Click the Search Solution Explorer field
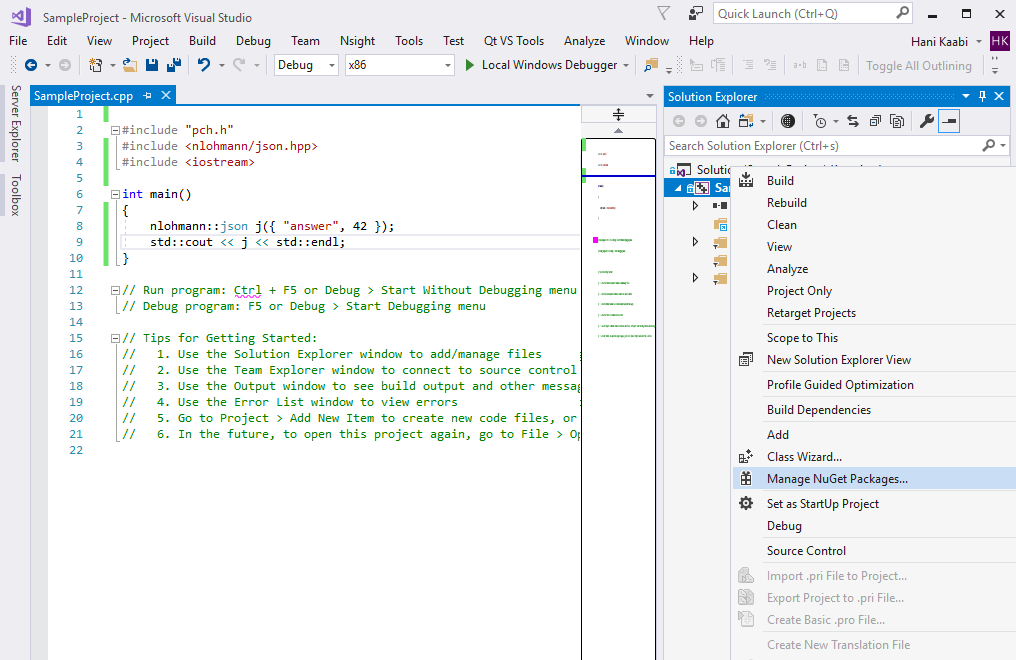 click(x=837, y=146)
